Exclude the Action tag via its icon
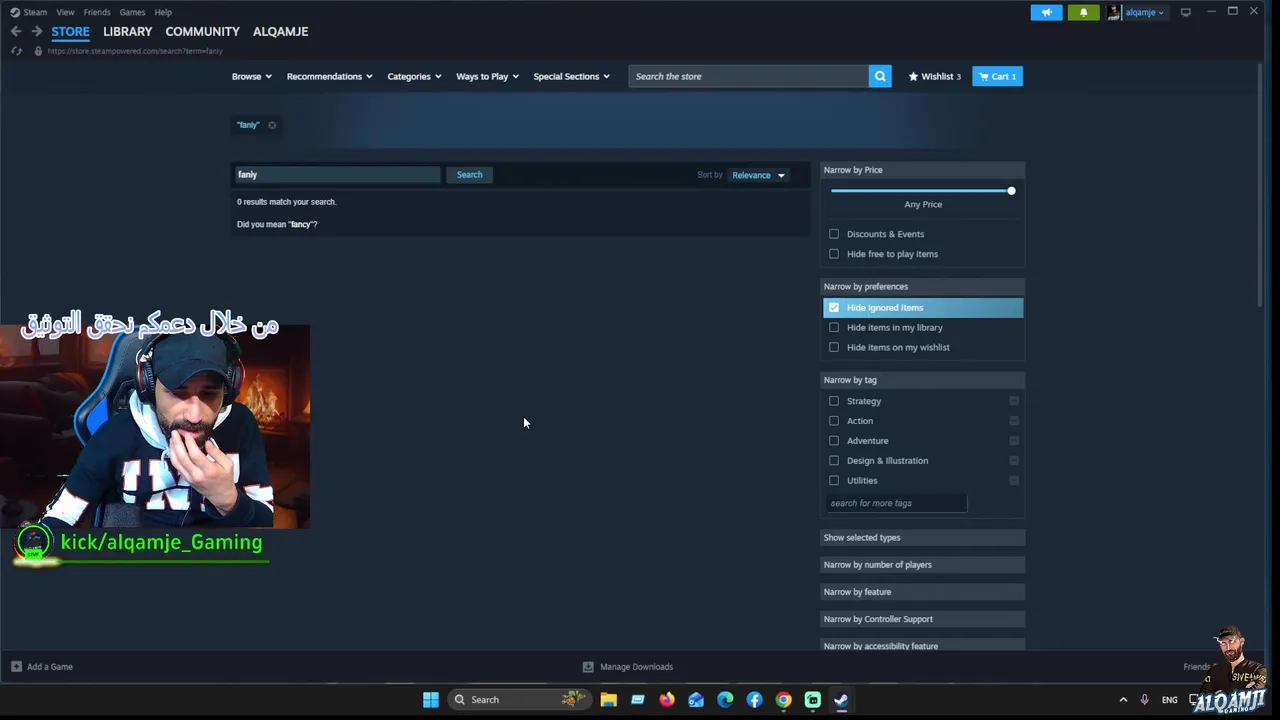The image size is (1280, 720). pos(1014,421)
